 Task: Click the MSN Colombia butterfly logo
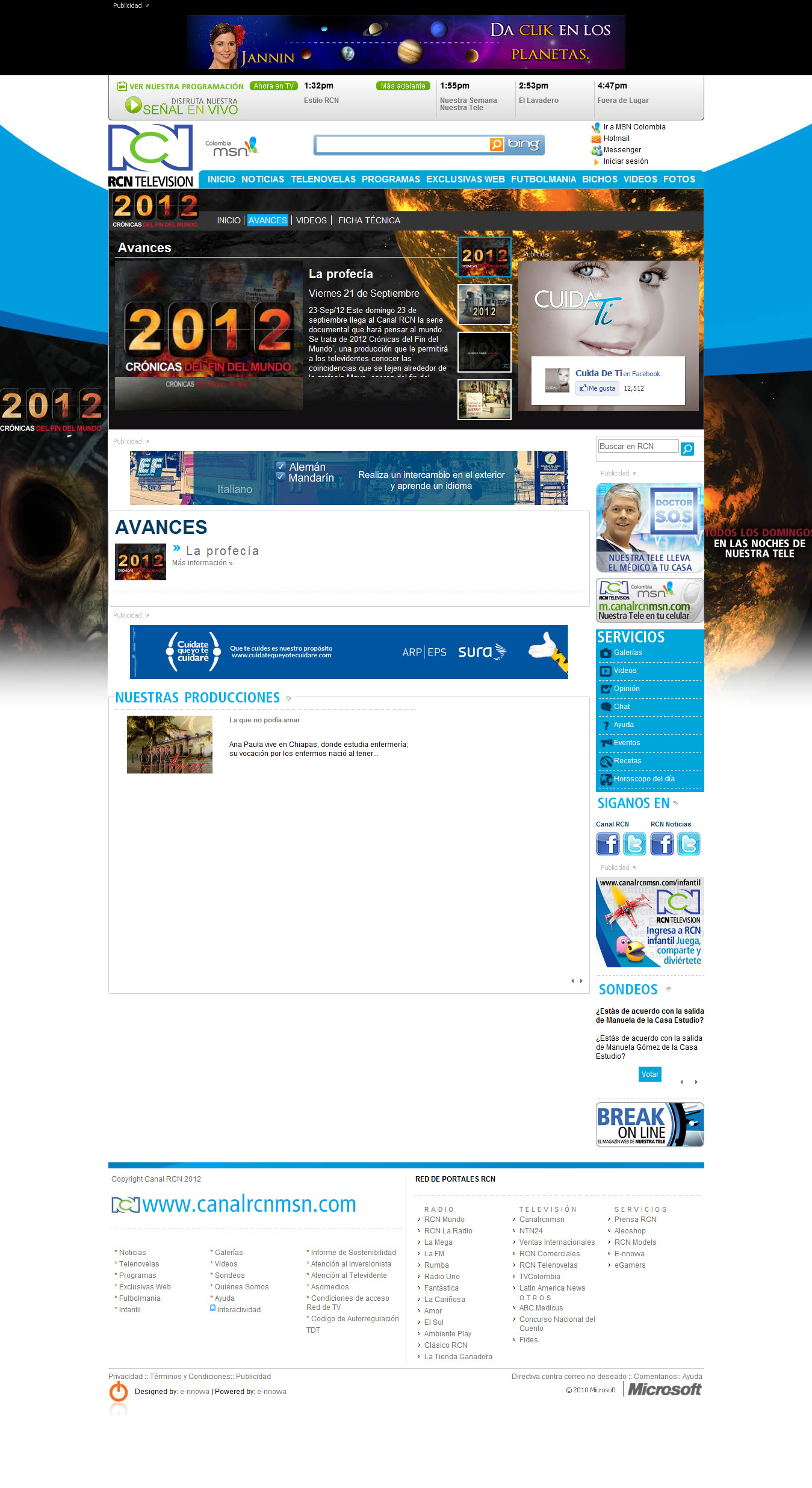[232, 147]
